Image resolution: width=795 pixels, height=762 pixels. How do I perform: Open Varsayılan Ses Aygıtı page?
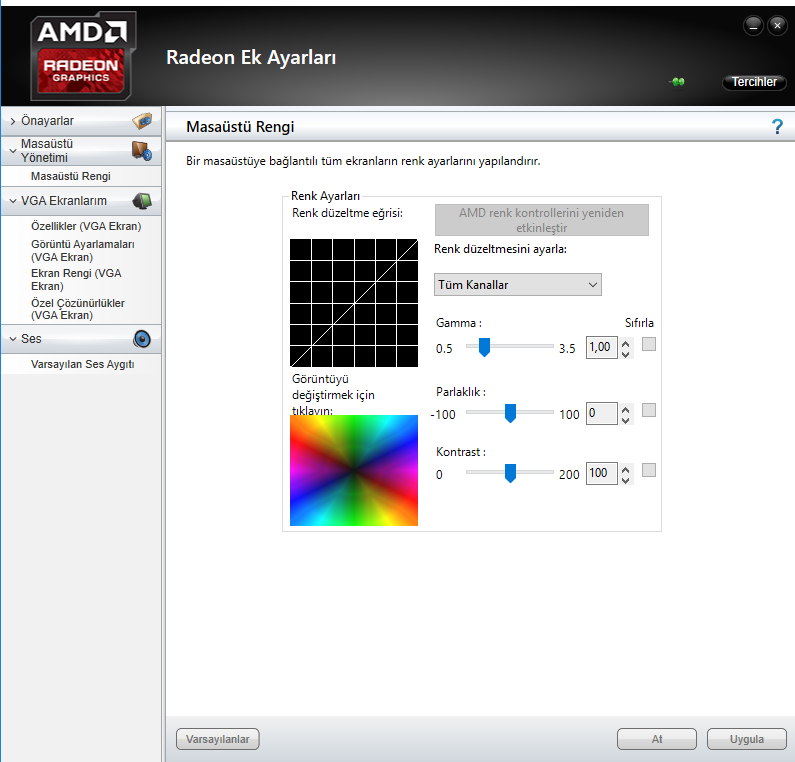[82, 365]
